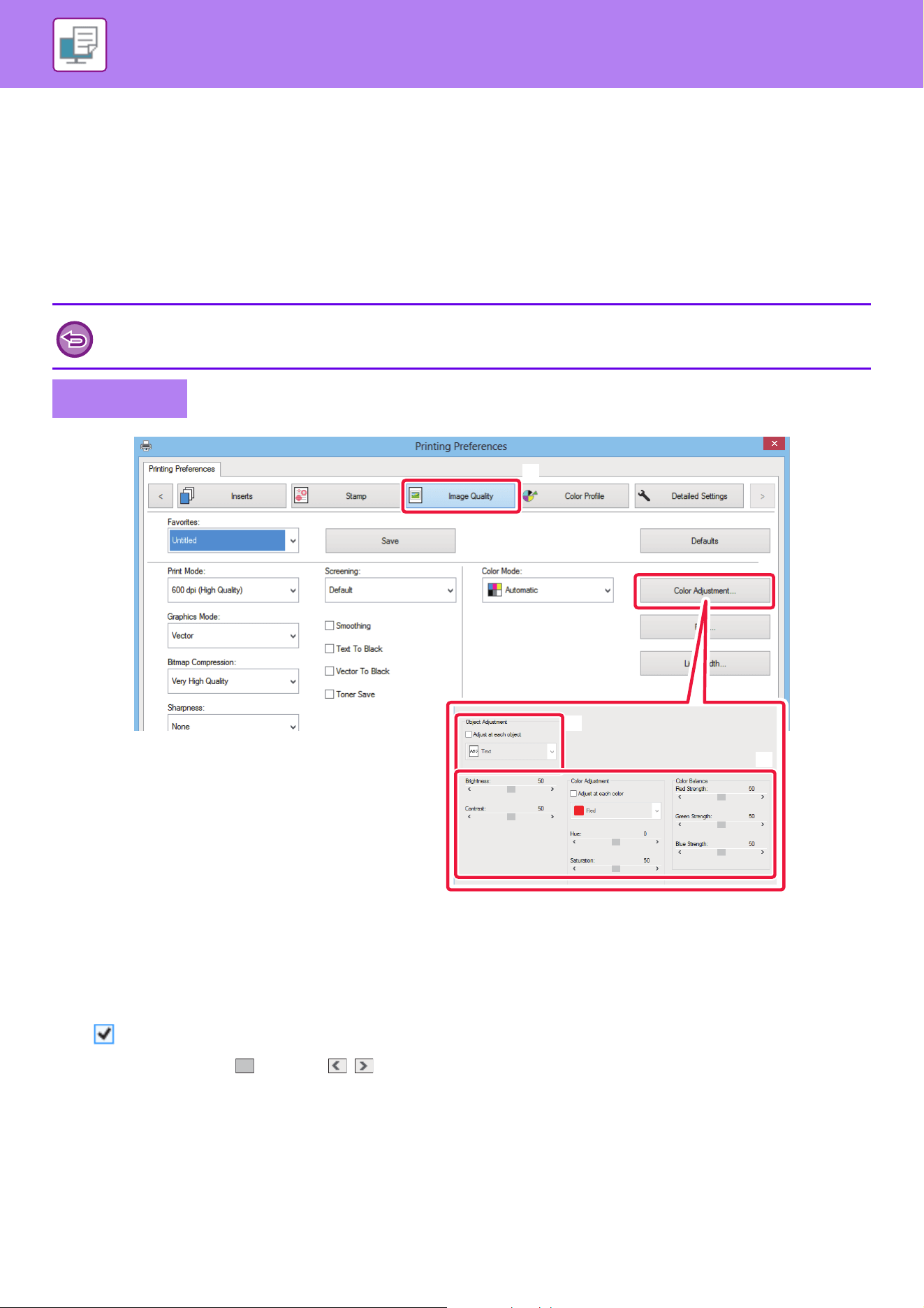
Task: Open the Print Mode dropdown set to 600 dpi
Action: tap(233, 590)
